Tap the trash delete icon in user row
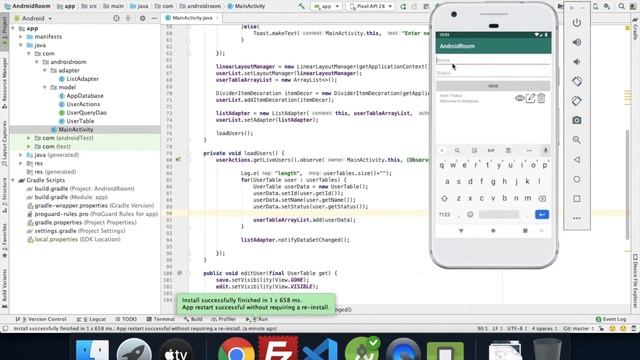 click(541, 98)
